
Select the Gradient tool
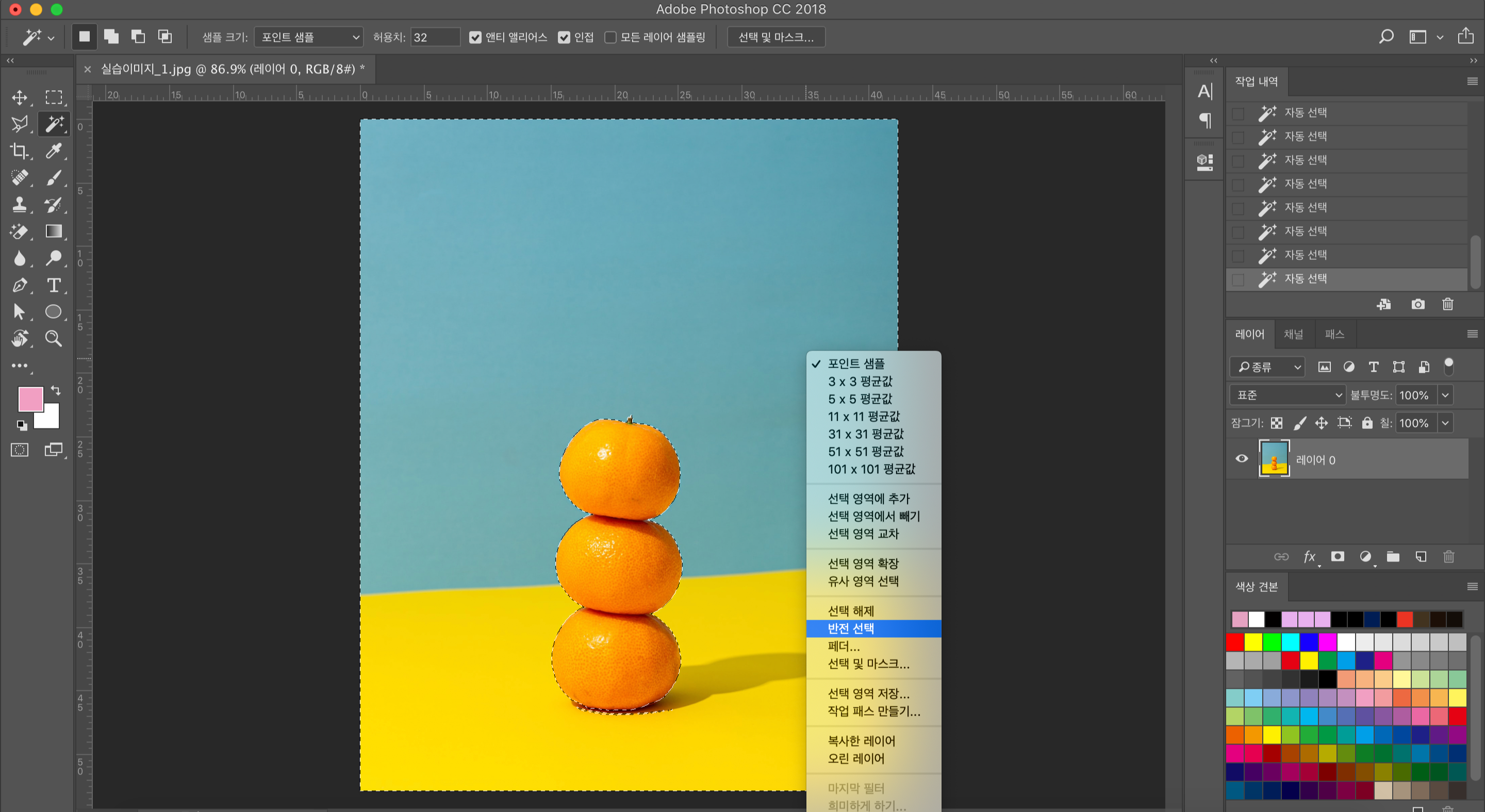click(x=54, y=231)
